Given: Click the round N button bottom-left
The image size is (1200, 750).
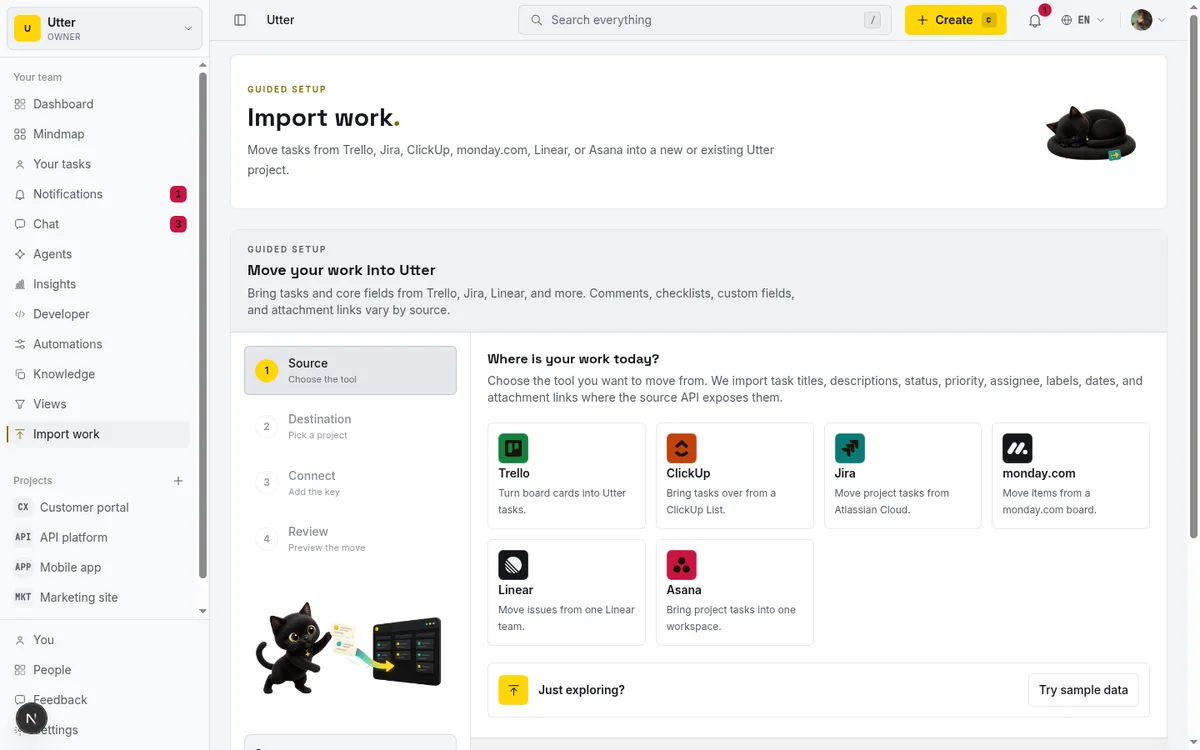Looking at the screenshot, I should coord(31,718).
